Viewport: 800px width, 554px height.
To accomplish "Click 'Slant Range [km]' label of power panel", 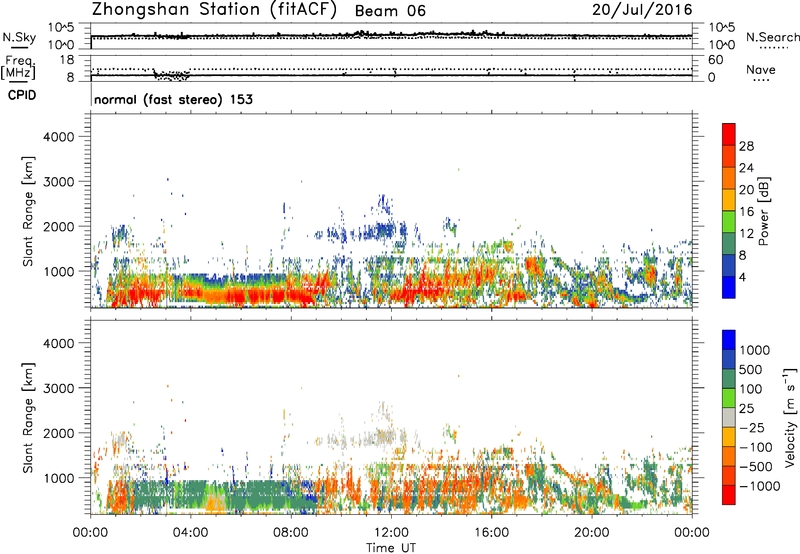I will [x=28, y=211].
